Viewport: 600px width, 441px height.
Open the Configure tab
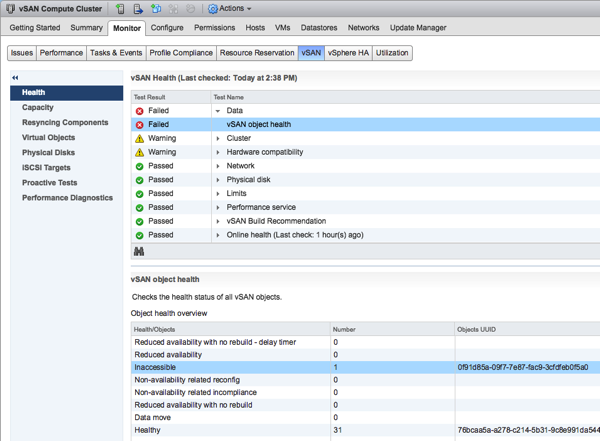[x=167, y=28]
